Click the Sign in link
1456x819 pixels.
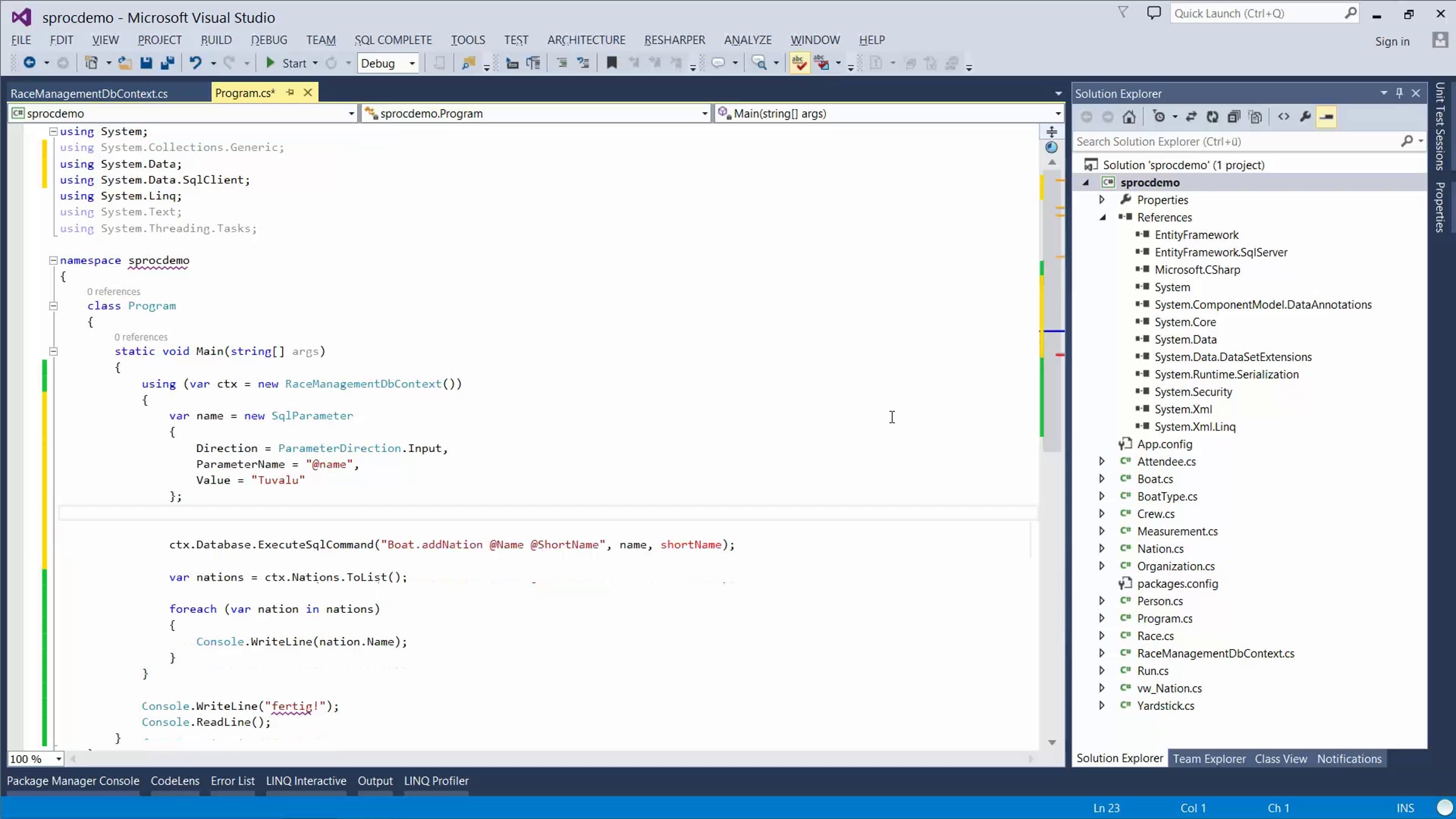point(1392,41)
